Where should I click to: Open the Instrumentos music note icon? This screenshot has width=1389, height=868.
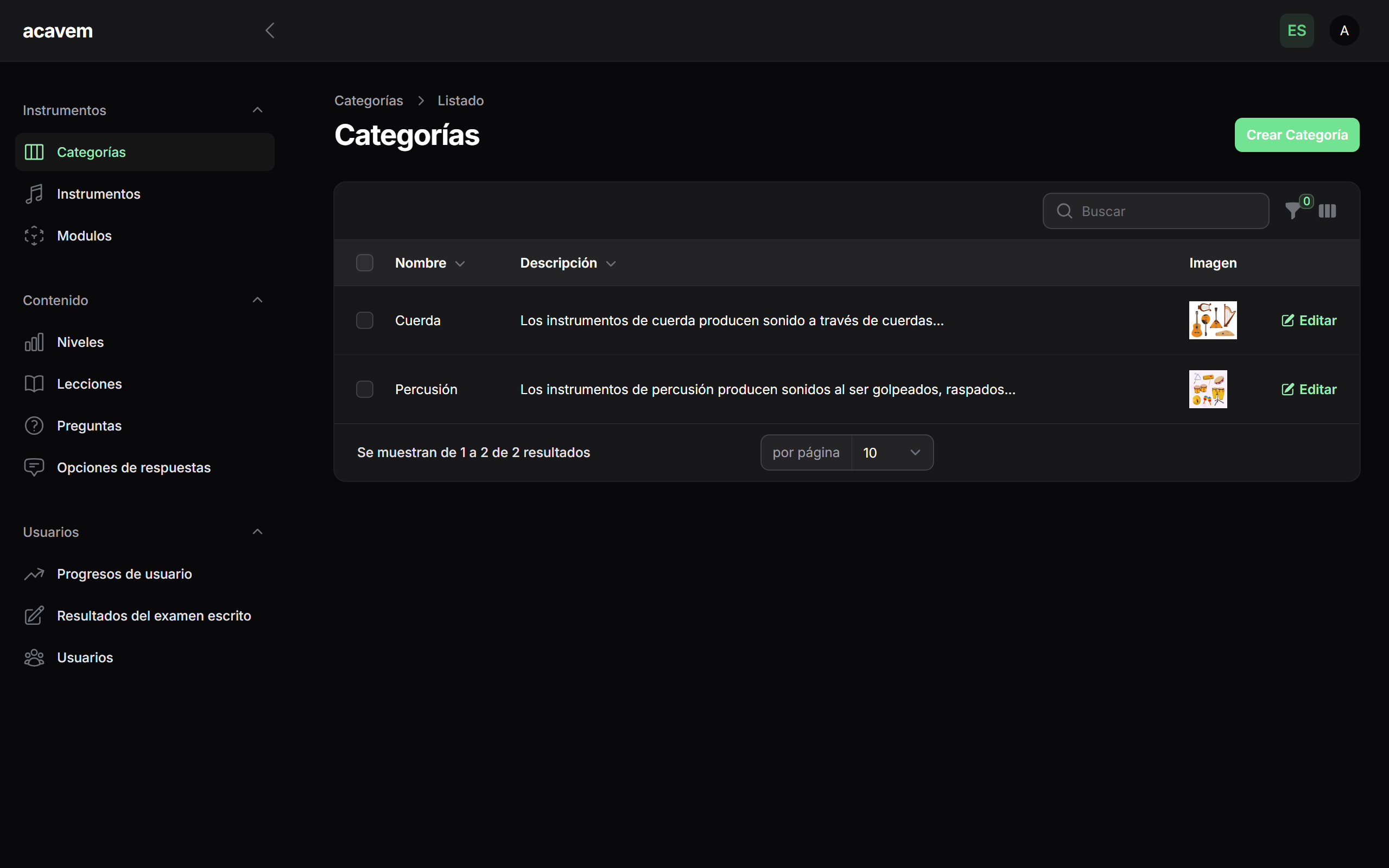(x=33, y=193)
